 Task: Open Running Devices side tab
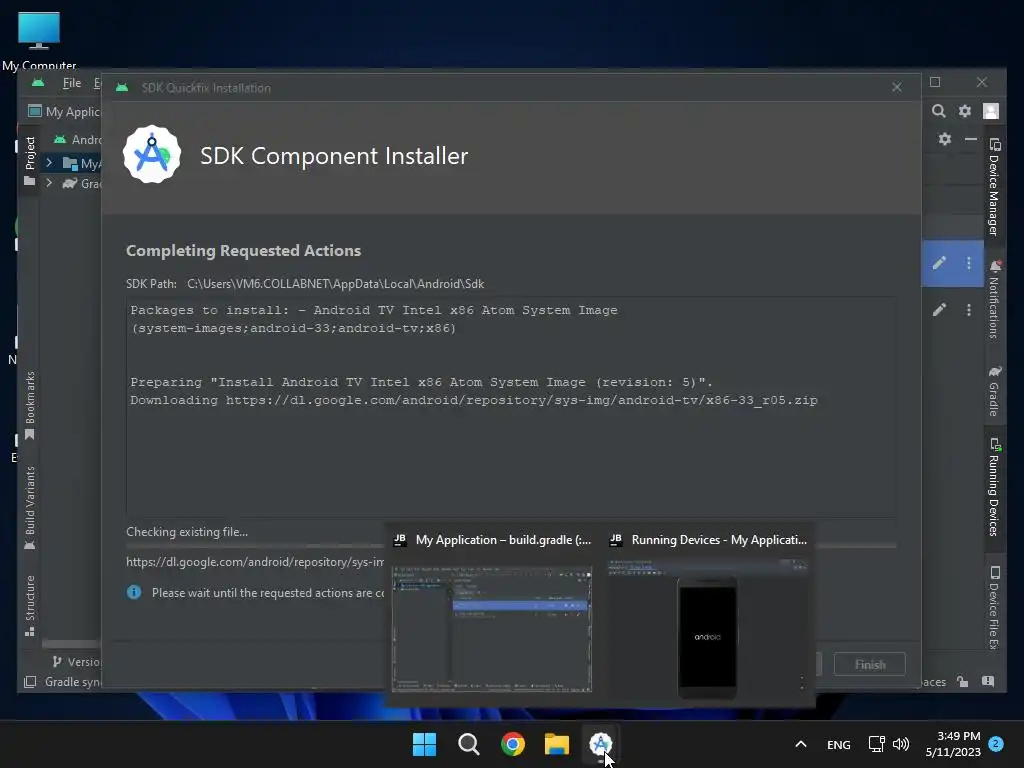[x=994, y=487]
